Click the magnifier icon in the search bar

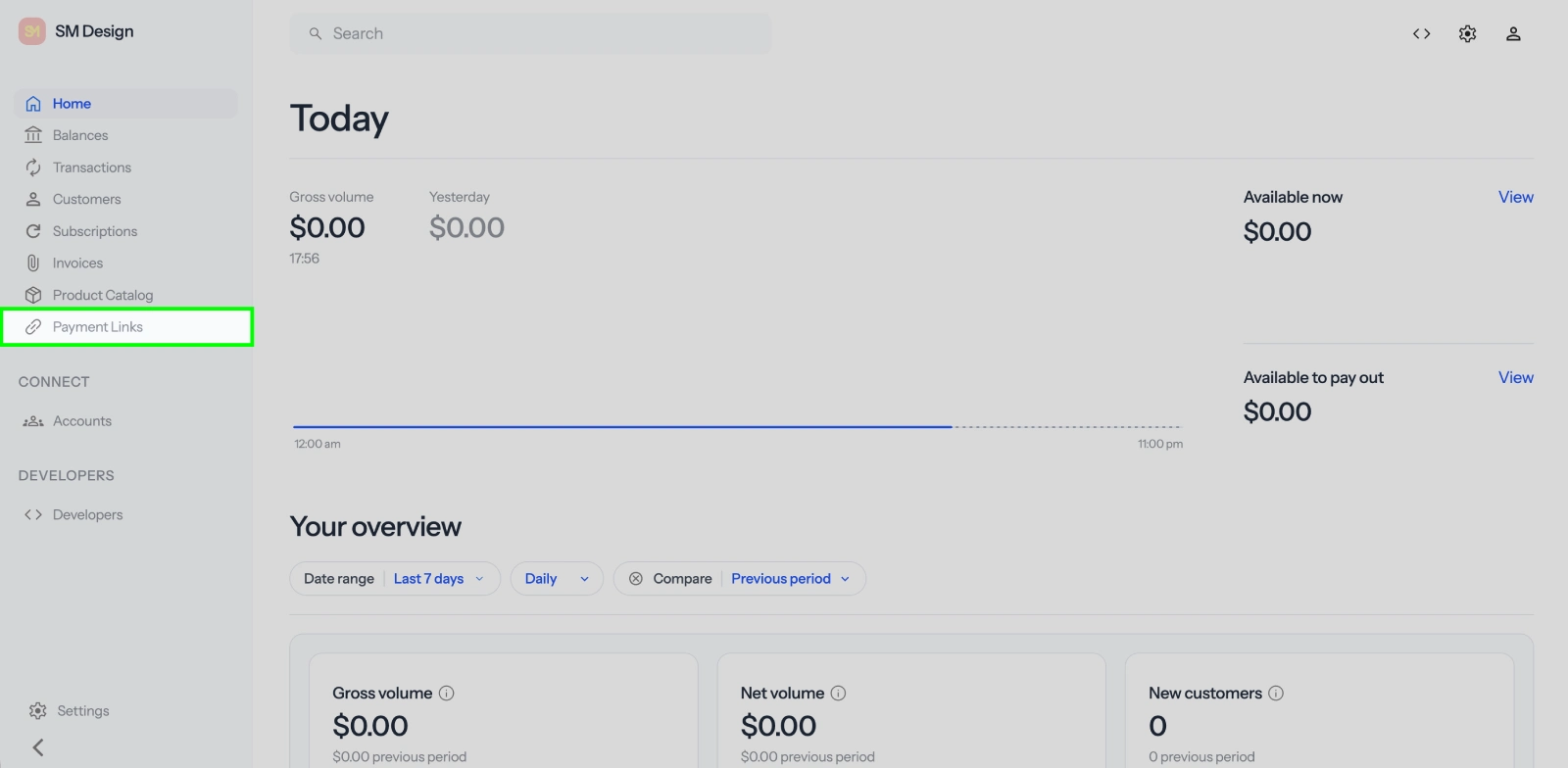[316, 33]
